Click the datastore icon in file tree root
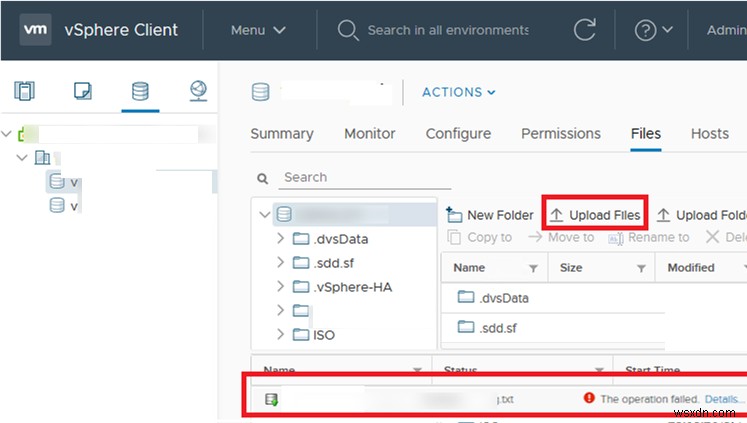747x423 pixels. click(284, 214)
